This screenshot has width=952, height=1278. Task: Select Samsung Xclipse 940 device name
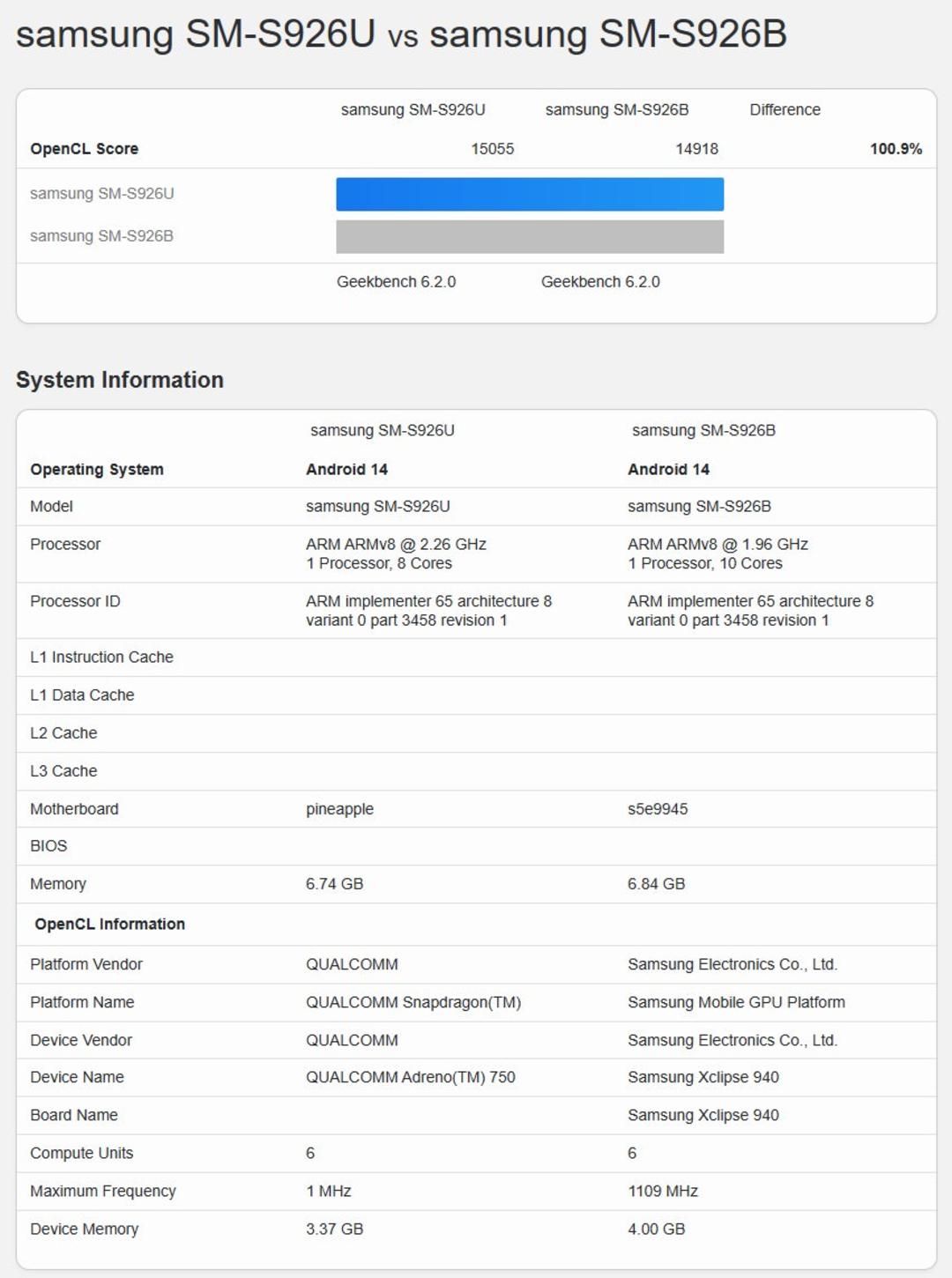click(x=703, y=1077)
